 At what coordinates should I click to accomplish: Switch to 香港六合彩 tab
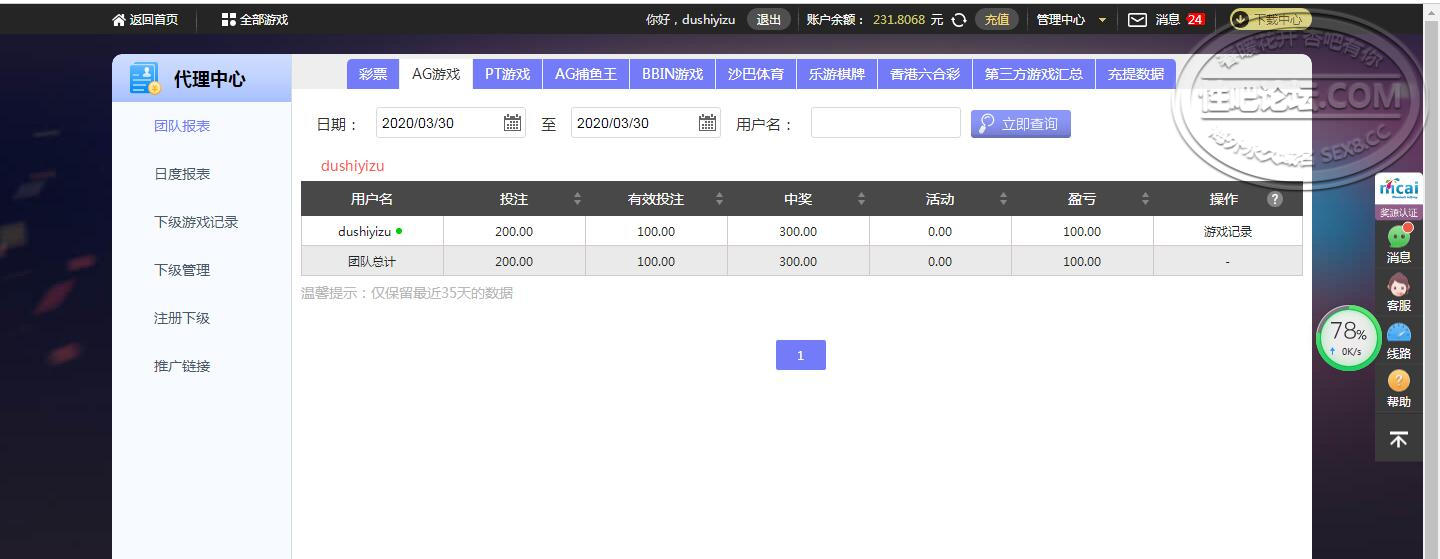click(925, 74)
